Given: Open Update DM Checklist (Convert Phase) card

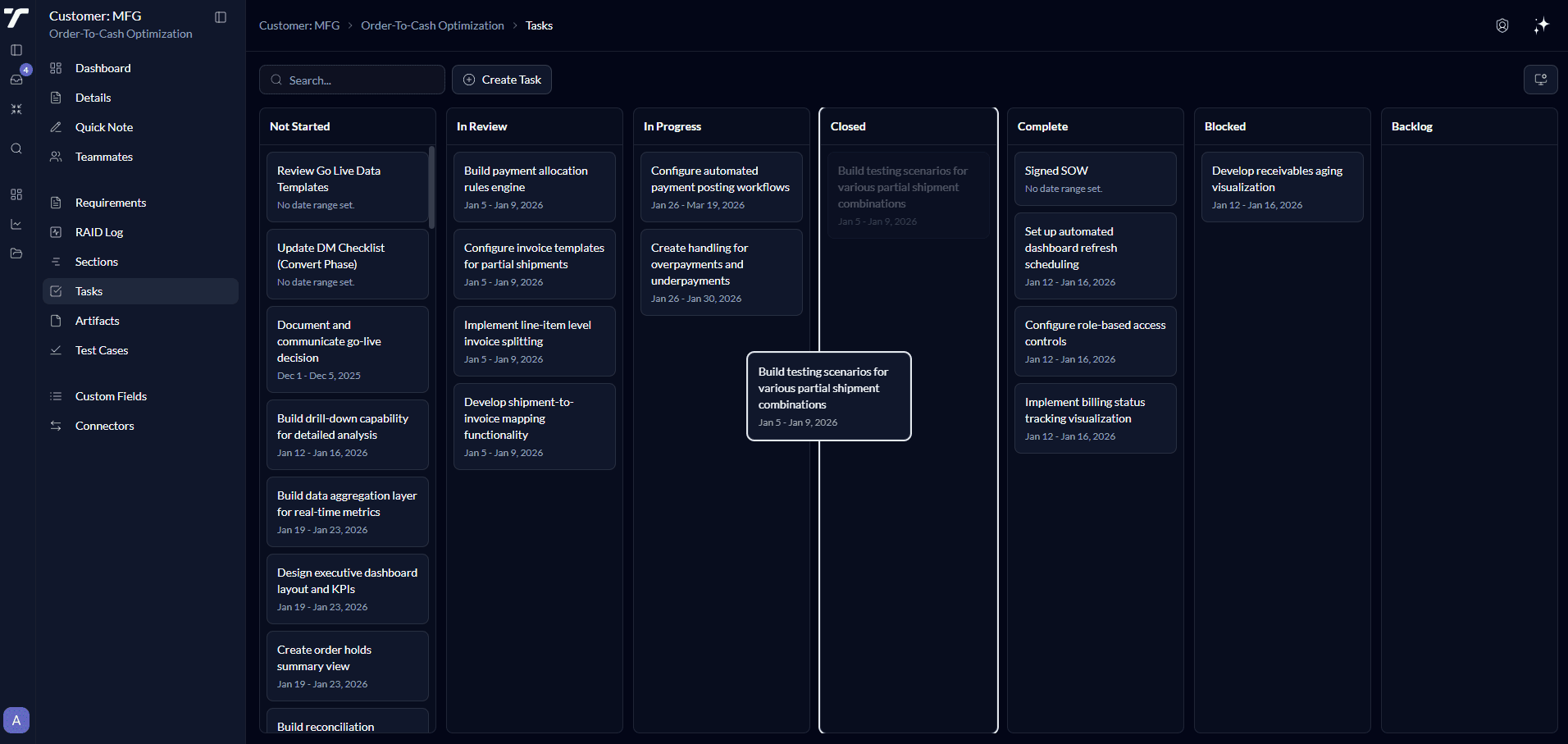Looking at the screenshot, I should click(347, 264).
